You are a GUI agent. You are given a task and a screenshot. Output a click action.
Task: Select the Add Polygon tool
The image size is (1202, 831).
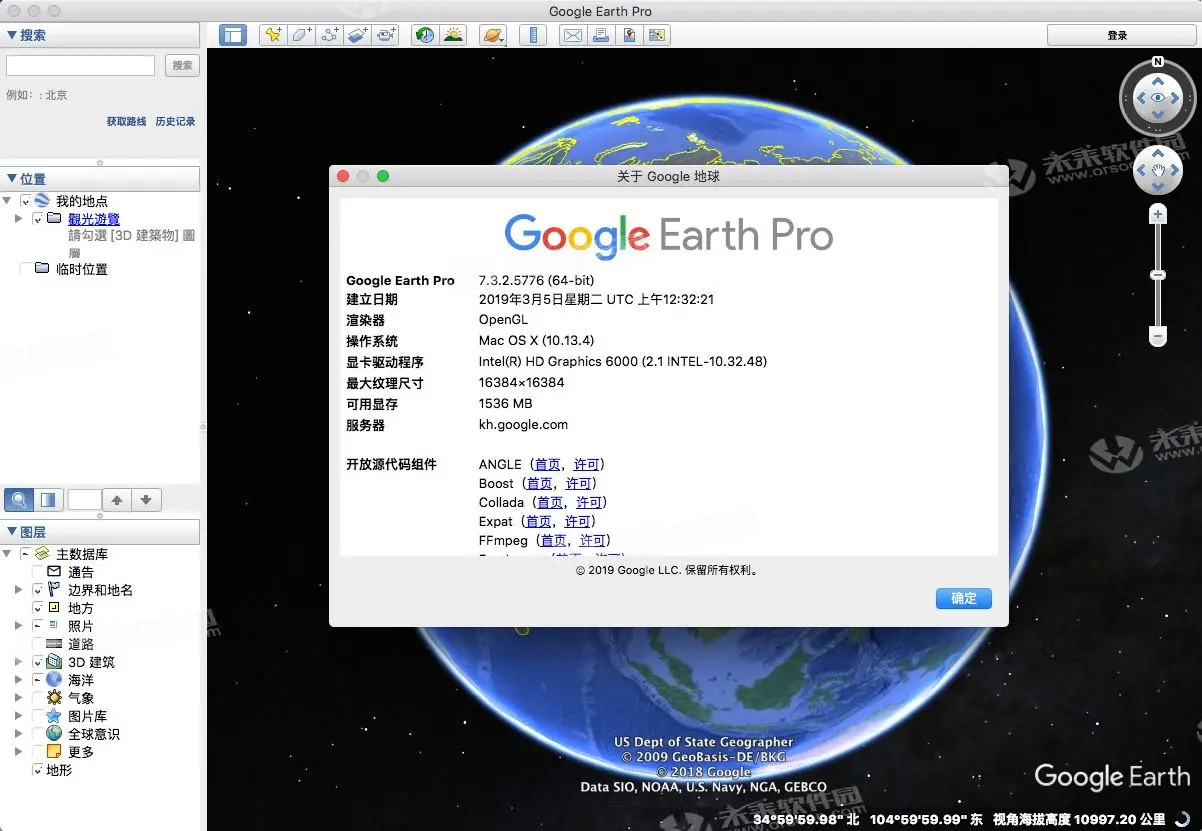[x=301, y=35]
